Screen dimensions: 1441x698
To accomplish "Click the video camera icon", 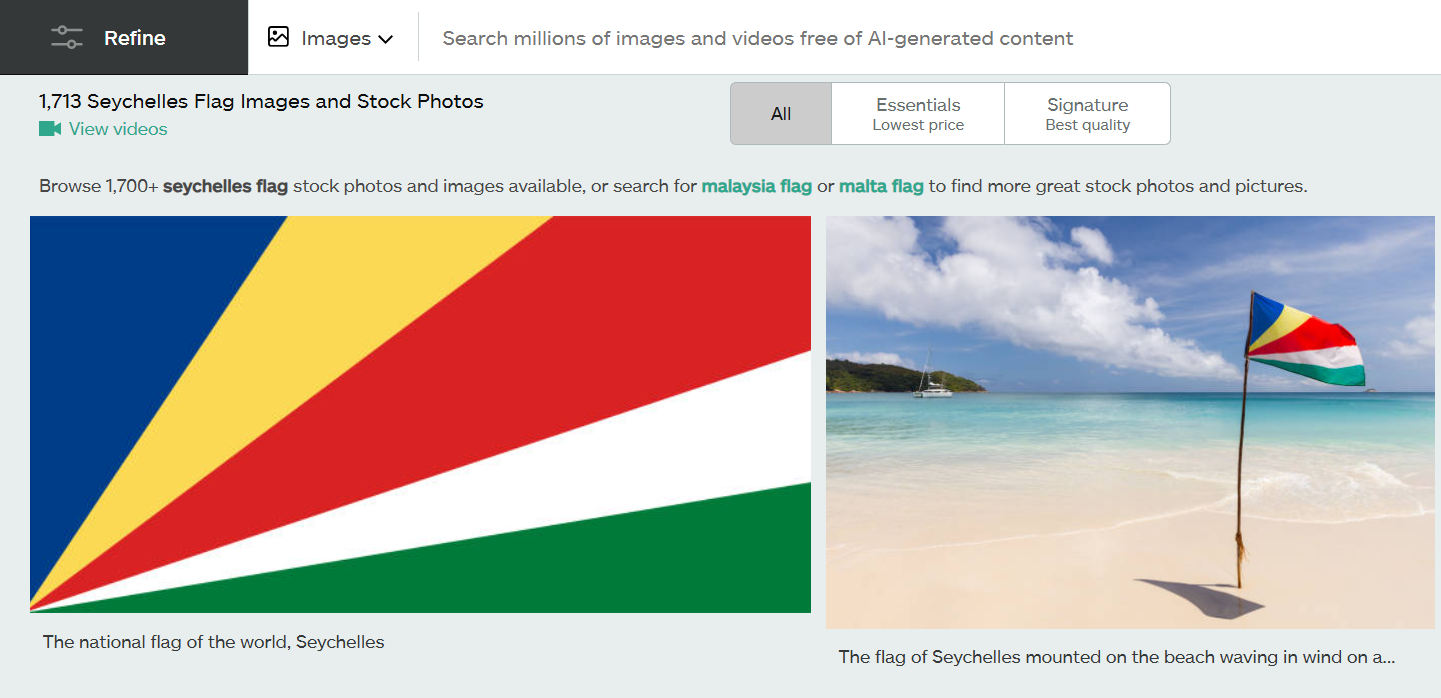I will [x=50, y=129].
